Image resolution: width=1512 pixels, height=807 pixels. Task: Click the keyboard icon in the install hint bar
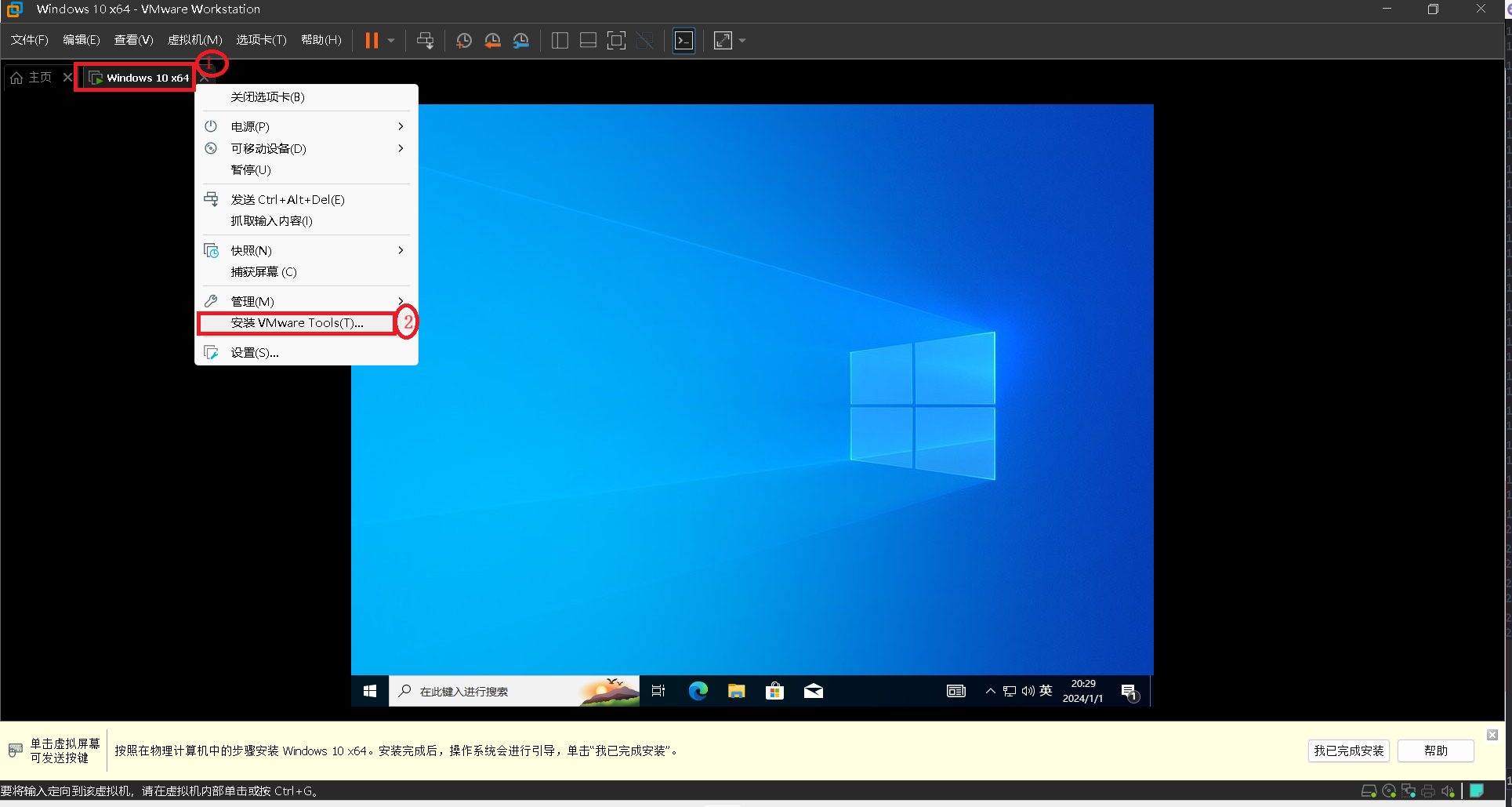(x=15, y=751)
